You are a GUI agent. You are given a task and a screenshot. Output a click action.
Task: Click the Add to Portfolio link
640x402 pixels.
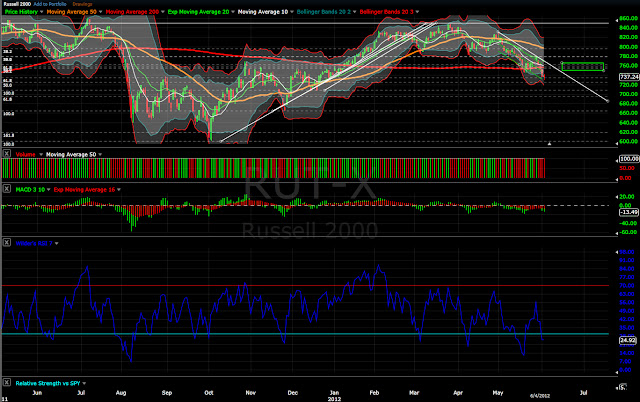pos(50,4)
